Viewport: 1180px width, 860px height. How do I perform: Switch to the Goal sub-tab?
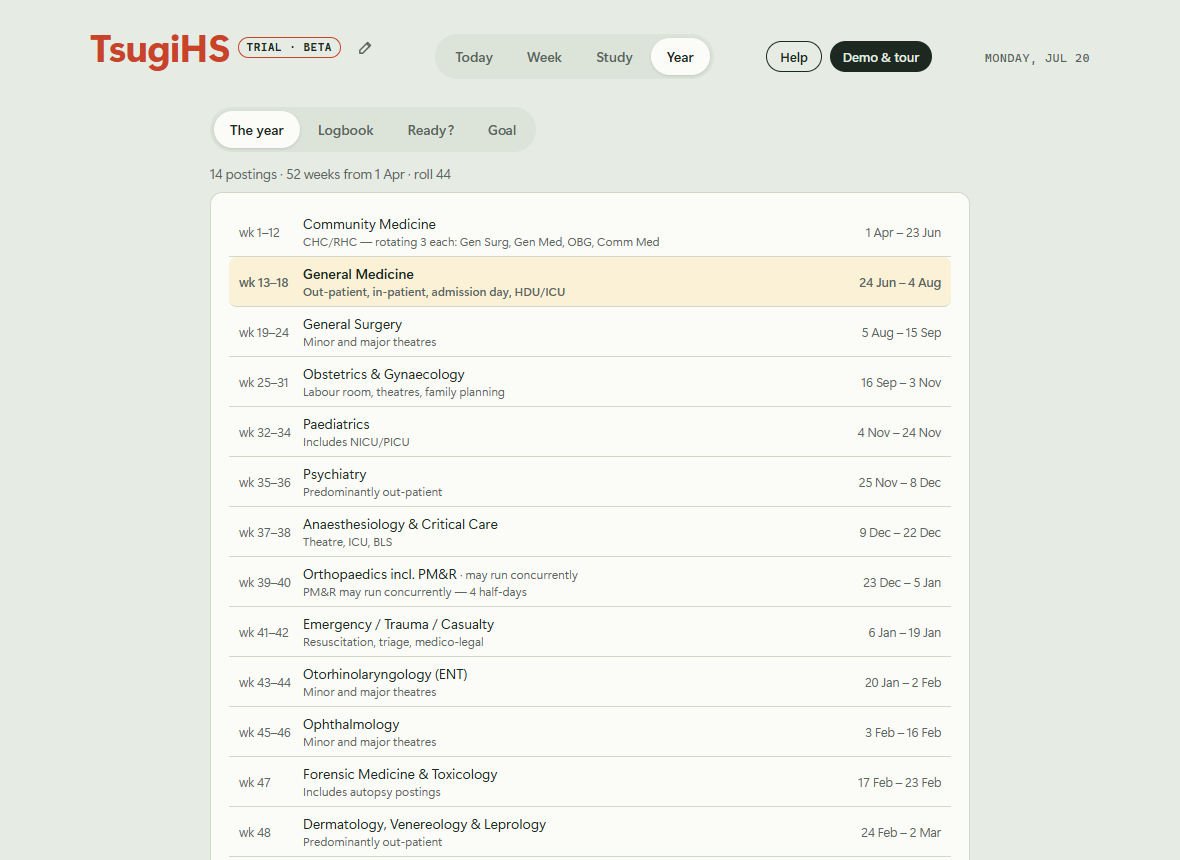502,130
